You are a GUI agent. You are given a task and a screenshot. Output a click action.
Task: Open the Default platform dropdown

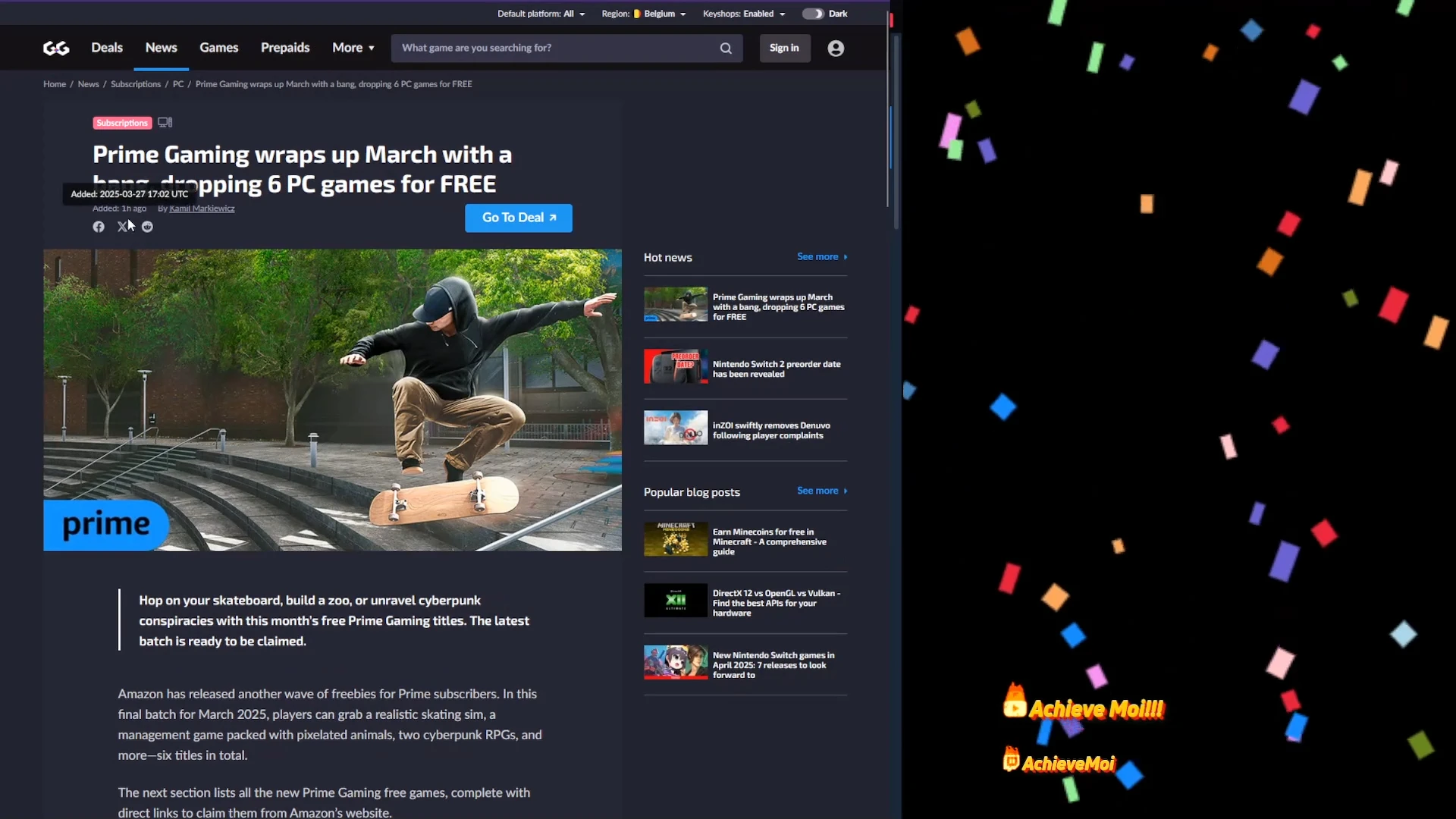[541, 14]
